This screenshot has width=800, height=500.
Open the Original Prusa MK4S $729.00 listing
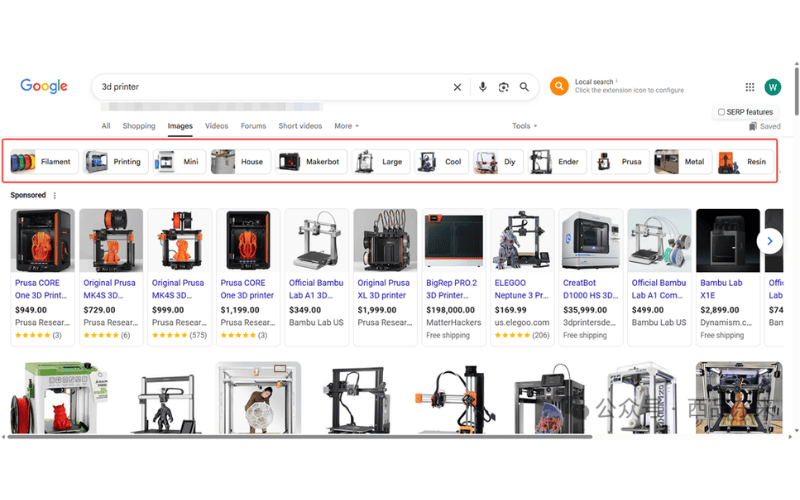[109, 289]
